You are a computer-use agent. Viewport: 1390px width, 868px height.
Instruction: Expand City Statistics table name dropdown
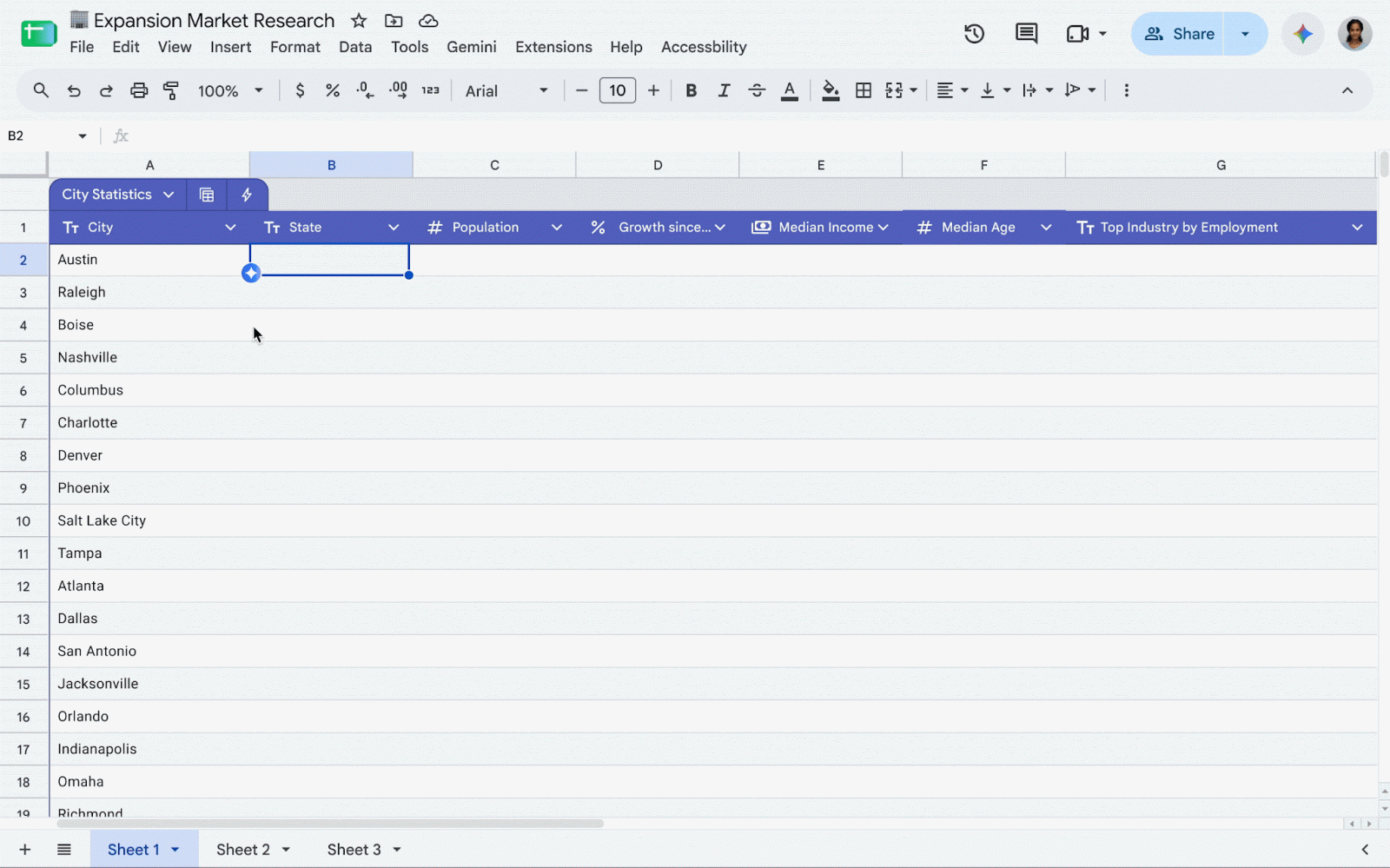pos(169,195)
